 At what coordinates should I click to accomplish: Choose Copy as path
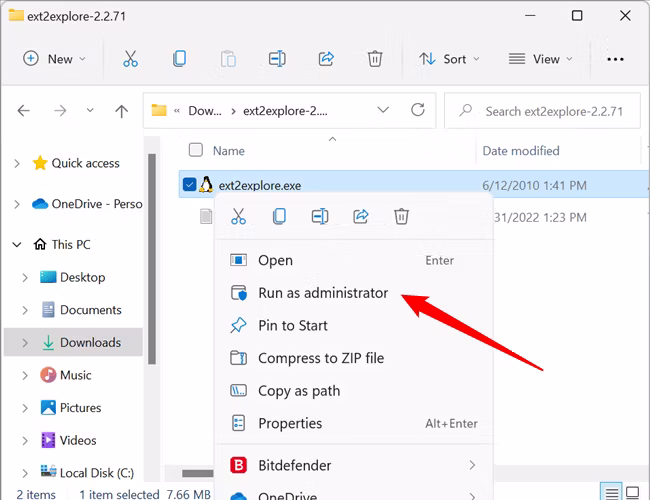[x=354, y=391]
